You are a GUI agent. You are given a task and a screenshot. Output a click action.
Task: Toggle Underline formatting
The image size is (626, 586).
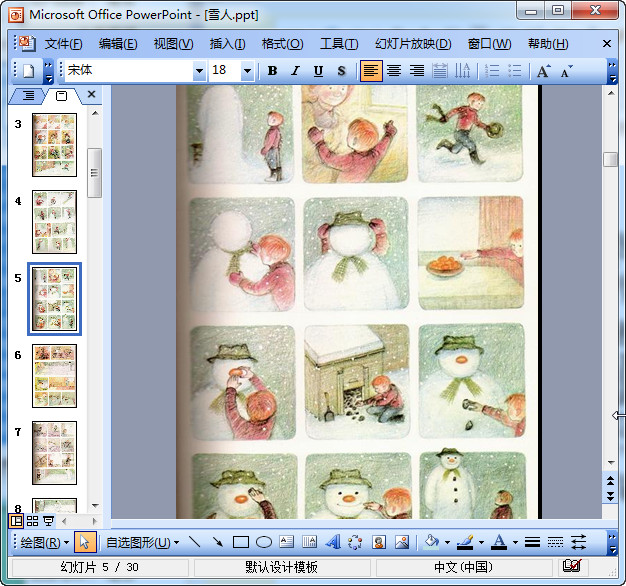[x=318, y=71]
